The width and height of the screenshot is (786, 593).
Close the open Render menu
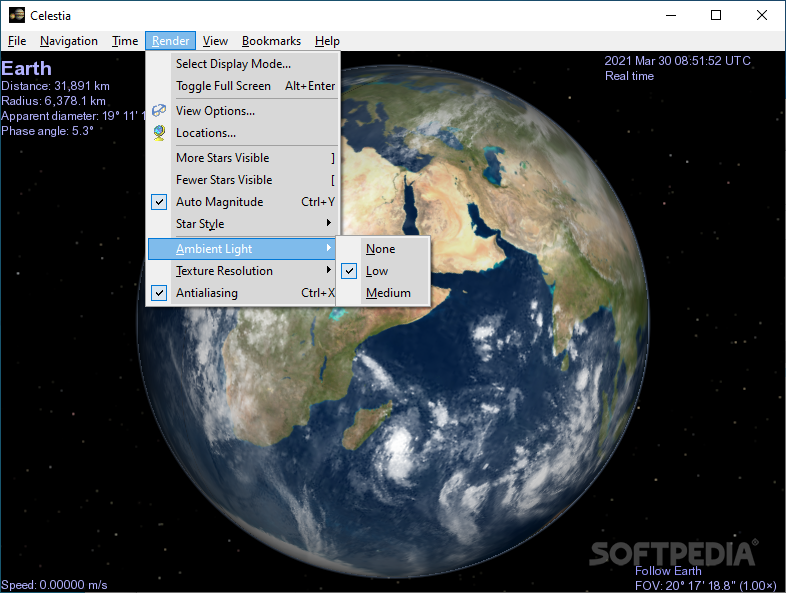pos(170,41)
